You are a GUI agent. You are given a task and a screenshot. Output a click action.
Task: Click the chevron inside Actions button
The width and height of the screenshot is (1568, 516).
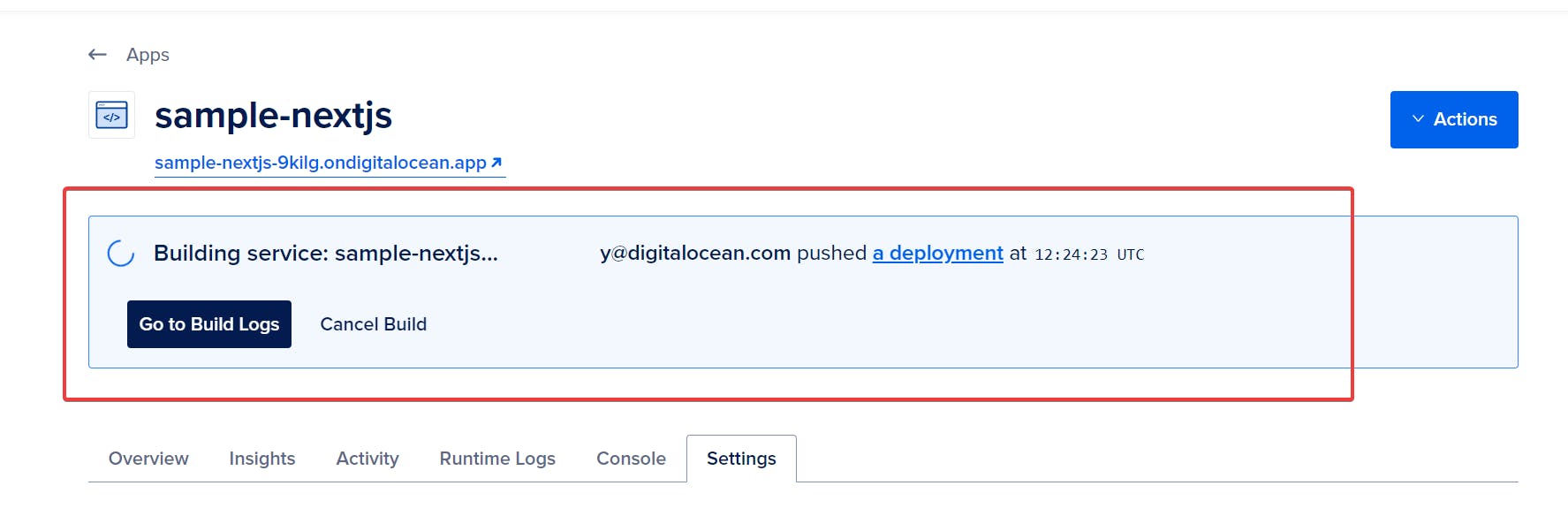[x=1418, y=119]
